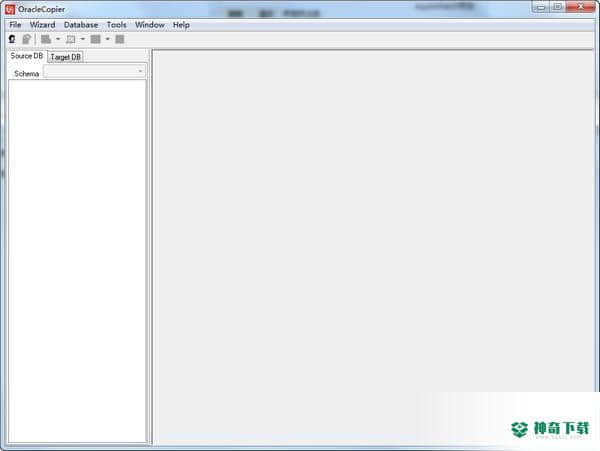600x451 pixels.
Task: Click the table copy toolbar icon after the separator
Action: point(46,39)
